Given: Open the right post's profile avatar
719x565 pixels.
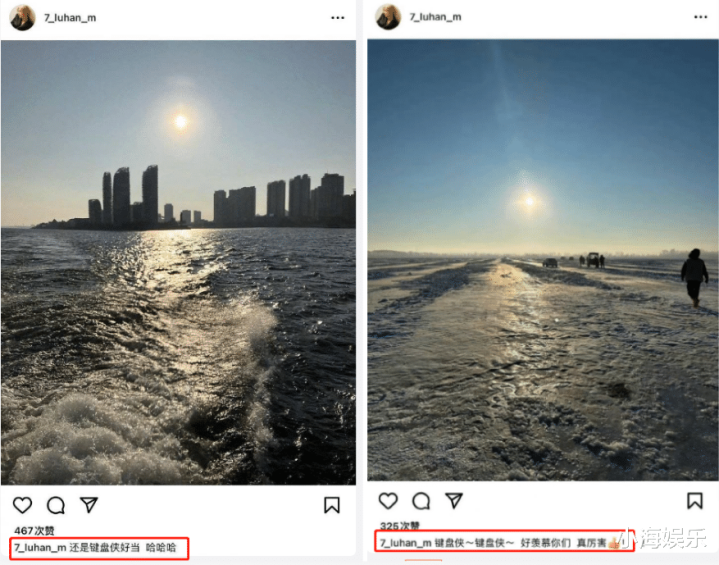Looking at the screenshot, I should [x=388, y=17].
